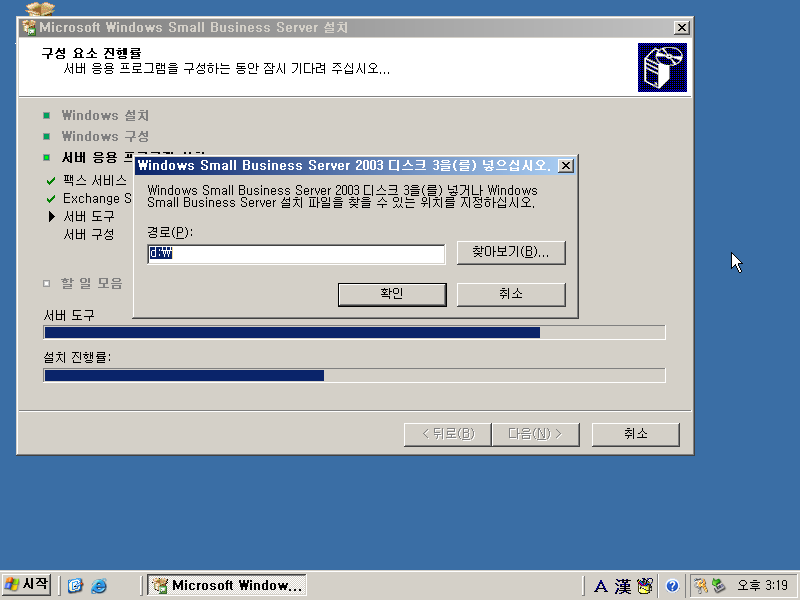Launch Internet Explorer from quick launch
The width and height of the screenshot is (800, 600).
coord(98,585)
